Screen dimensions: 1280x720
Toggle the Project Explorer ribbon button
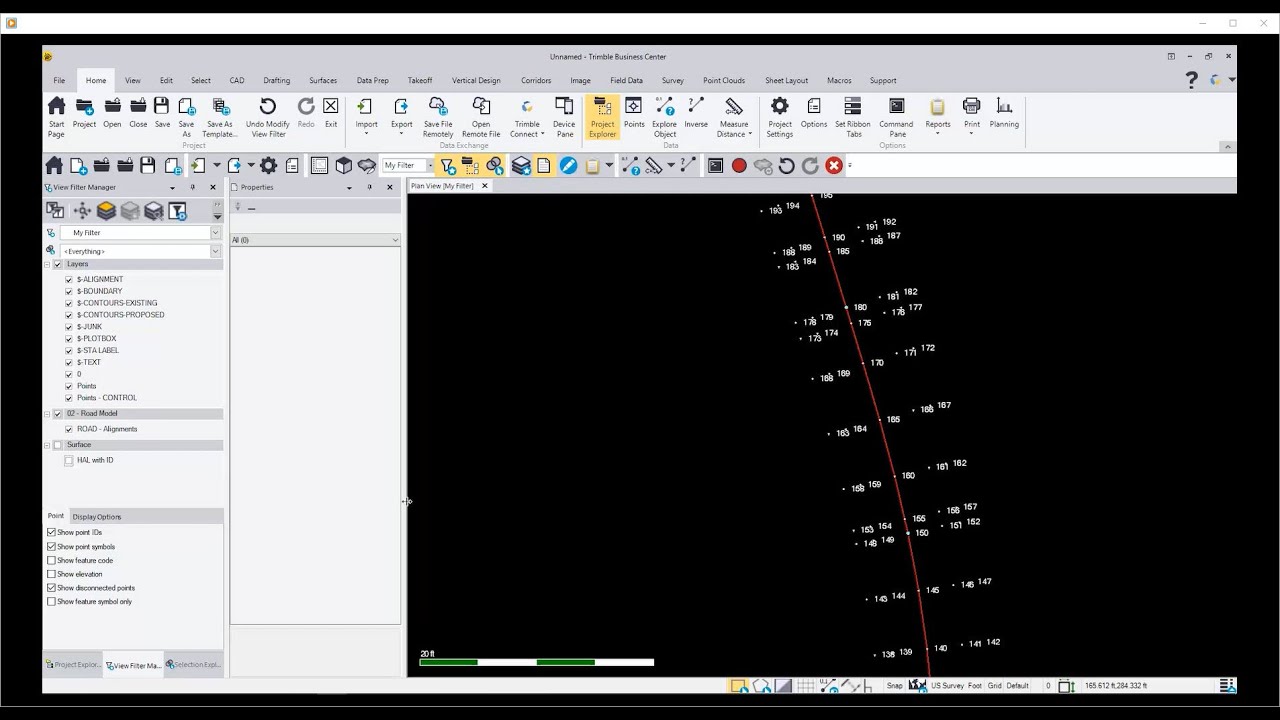click(x=602, y=117)
